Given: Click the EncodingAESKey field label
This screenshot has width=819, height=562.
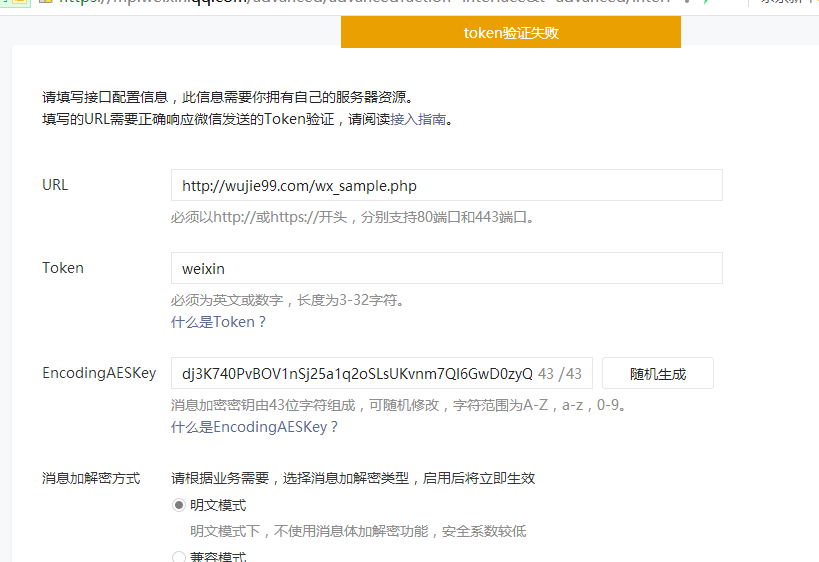Looking at the screenshot, I should pos(99,373).
